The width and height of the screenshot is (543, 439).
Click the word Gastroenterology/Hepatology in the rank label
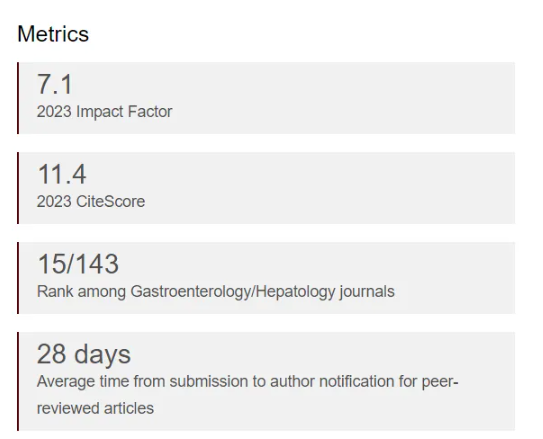(233, 292)
